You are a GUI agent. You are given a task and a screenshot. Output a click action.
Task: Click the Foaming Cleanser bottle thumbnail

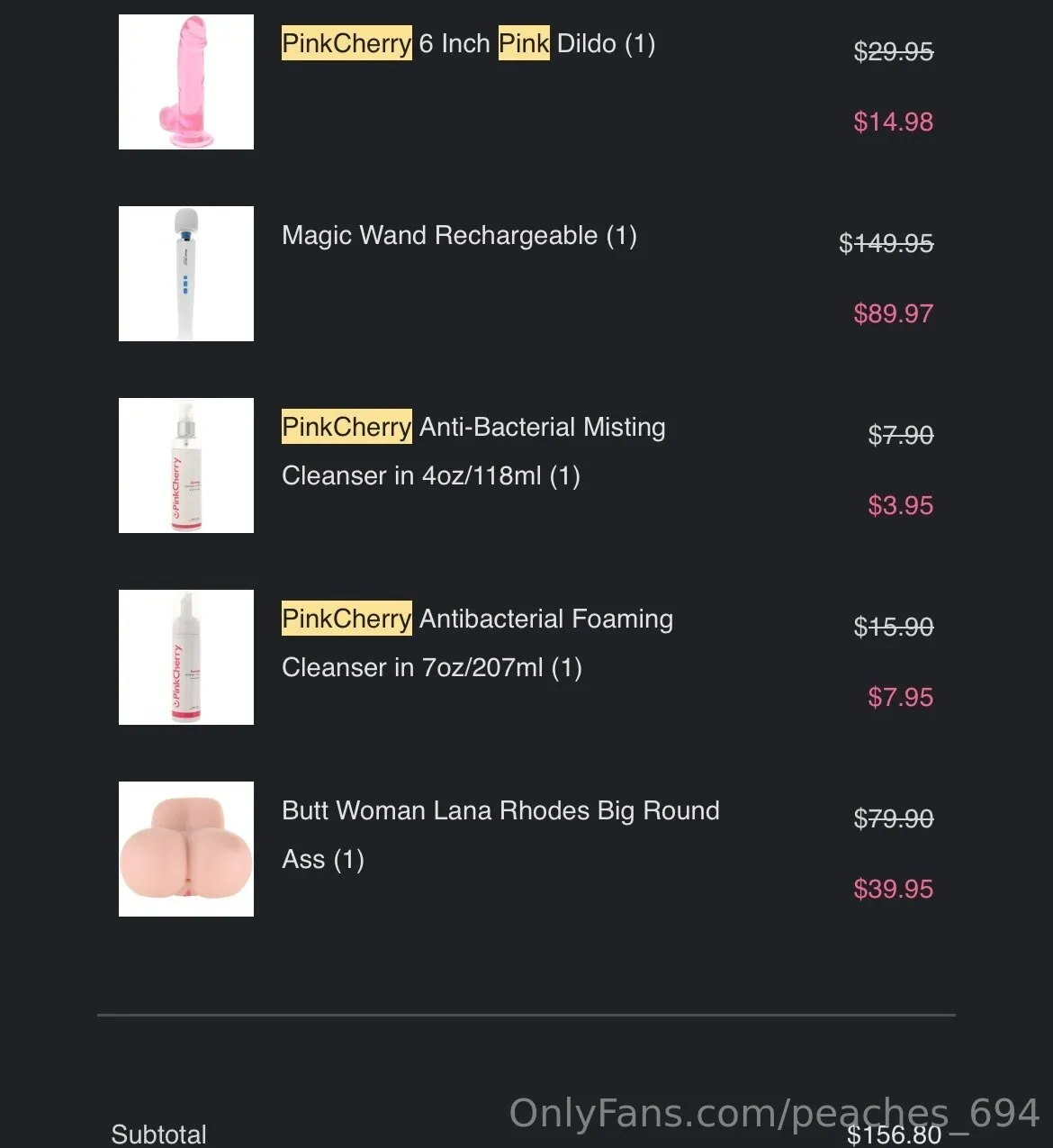186,657
